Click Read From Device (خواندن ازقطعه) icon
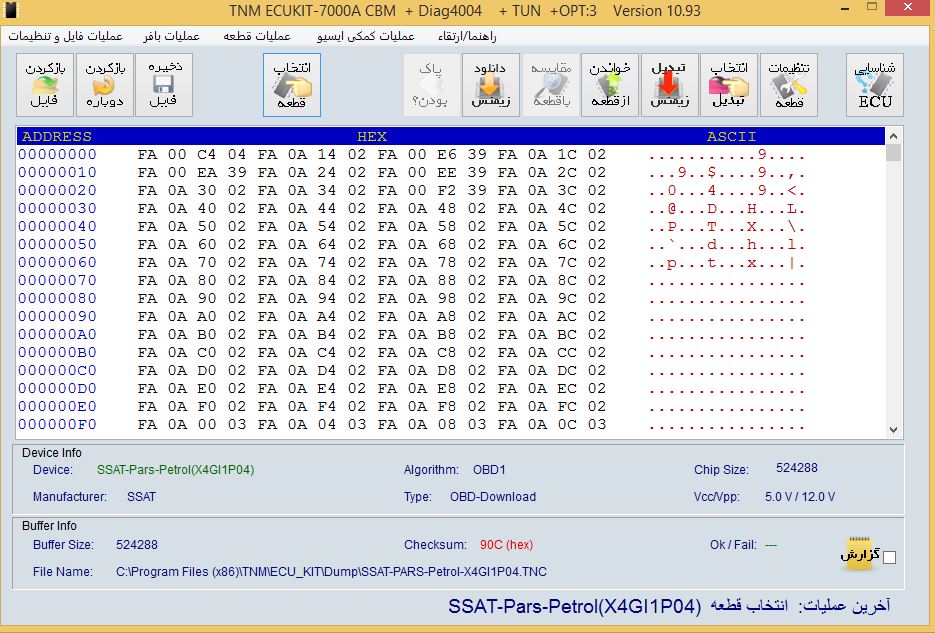This screenshot has height=633, width=935. pyautogui.click(x=610, y=85)
